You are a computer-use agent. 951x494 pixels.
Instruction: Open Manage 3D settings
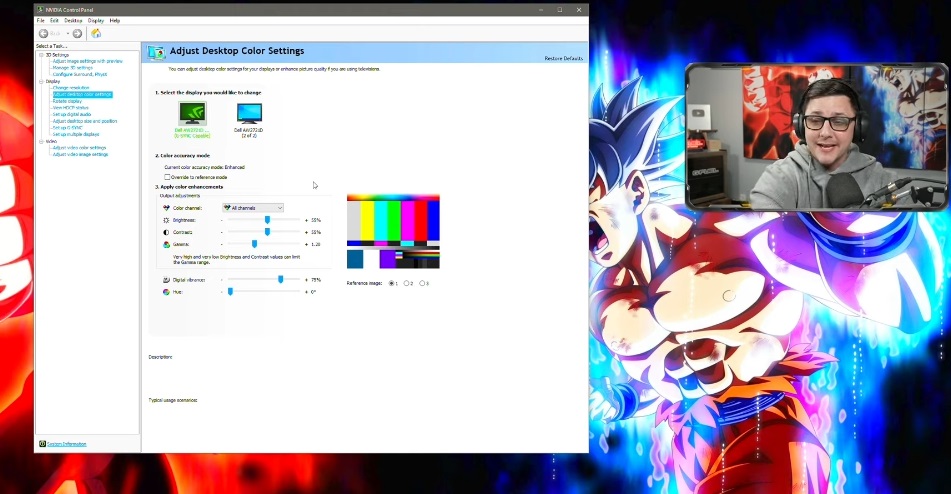click(73, 68)
